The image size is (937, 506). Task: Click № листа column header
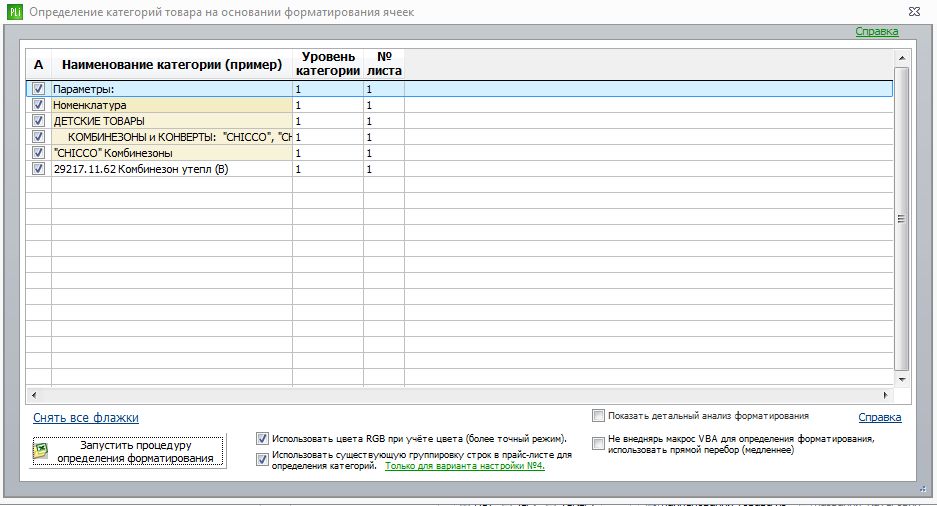coord(384,65)
